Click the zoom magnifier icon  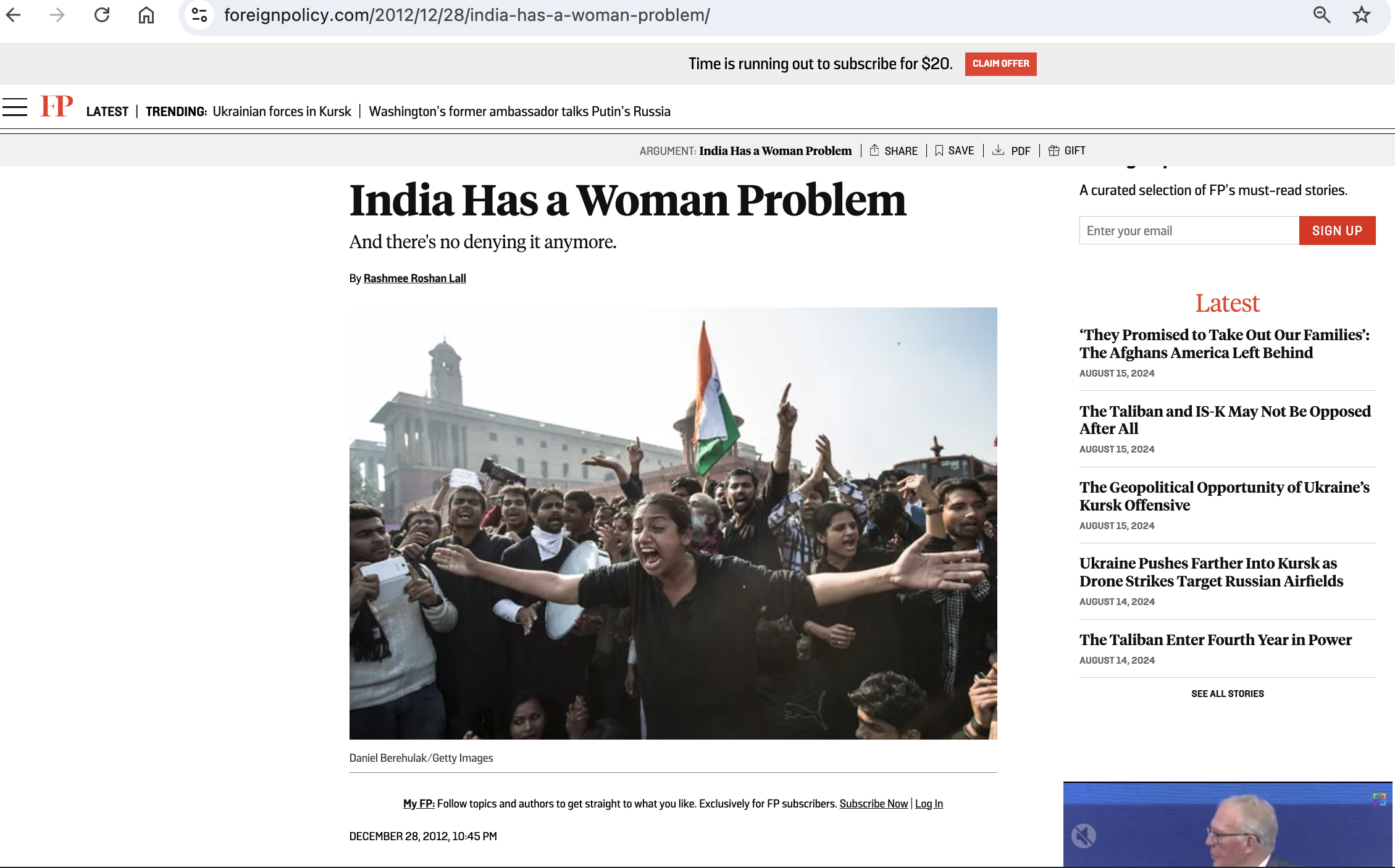pos(1321,15)
